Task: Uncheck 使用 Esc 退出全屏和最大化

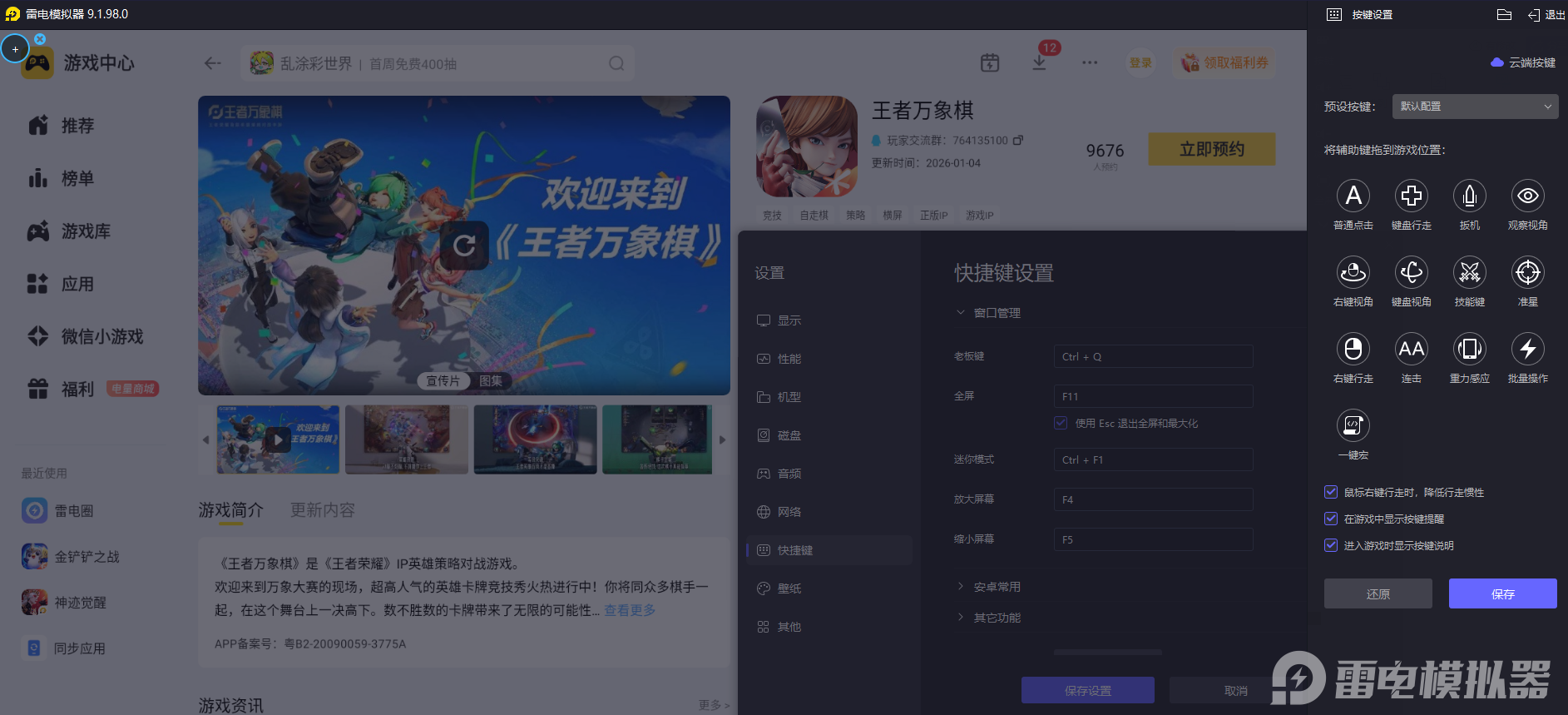Action: [x=1061, y=423]
